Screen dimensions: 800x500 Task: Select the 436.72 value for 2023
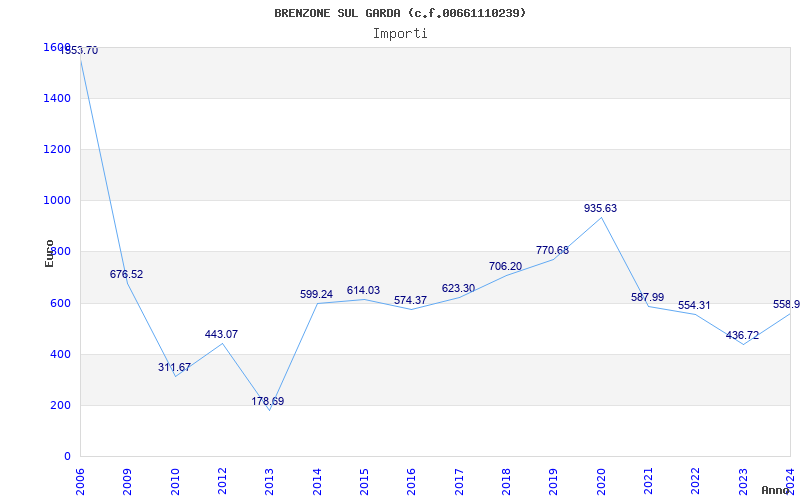point(742,336)
